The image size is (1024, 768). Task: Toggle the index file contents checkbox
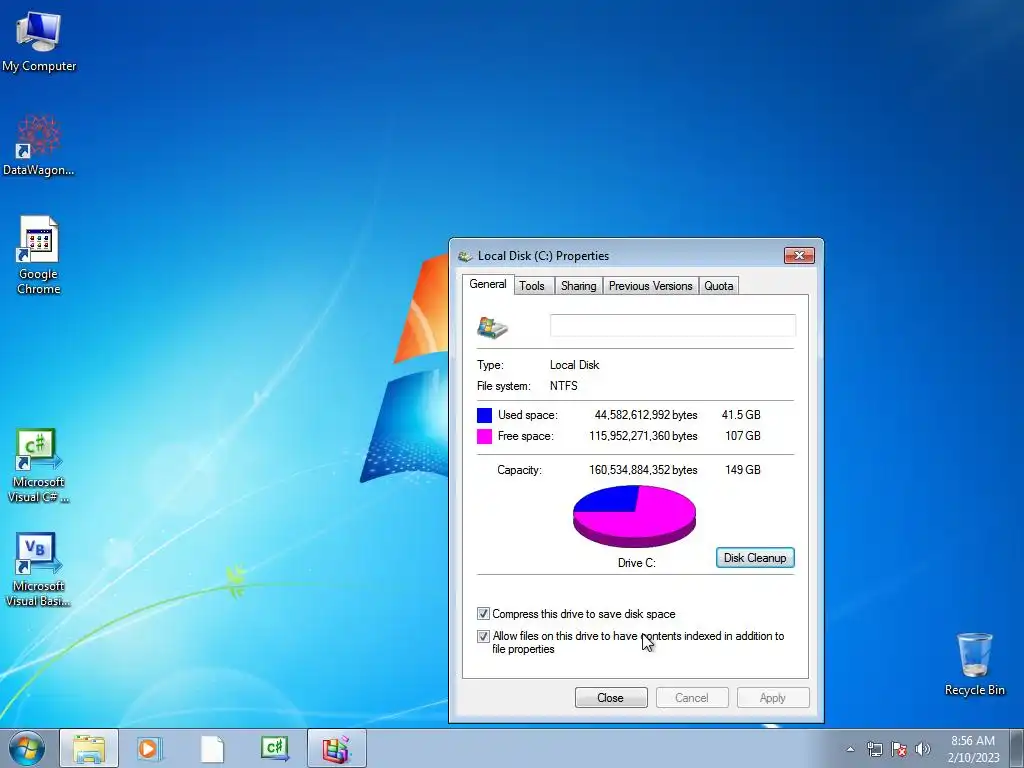tap(483, 636)
